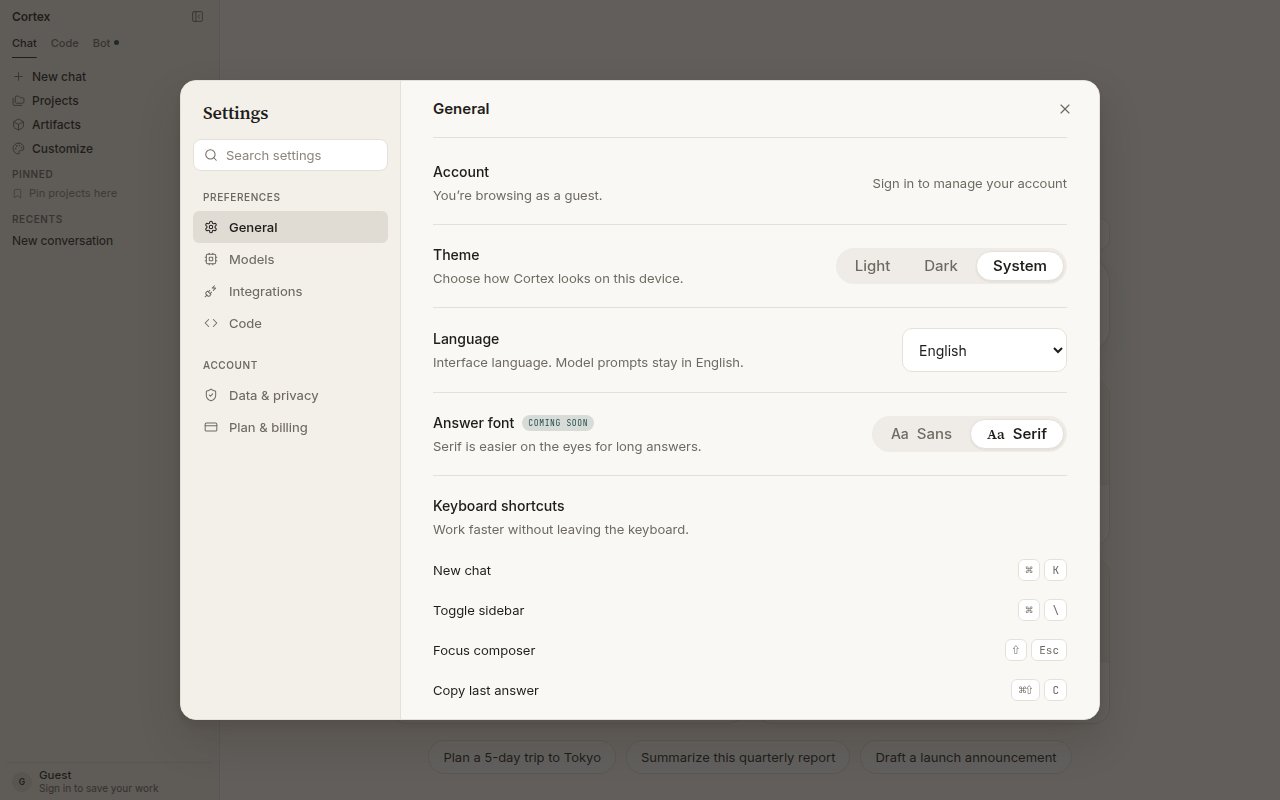This screenshot has width=1280, height=800.
Task: Open Models settings section
Action: (x=290, y=259)
